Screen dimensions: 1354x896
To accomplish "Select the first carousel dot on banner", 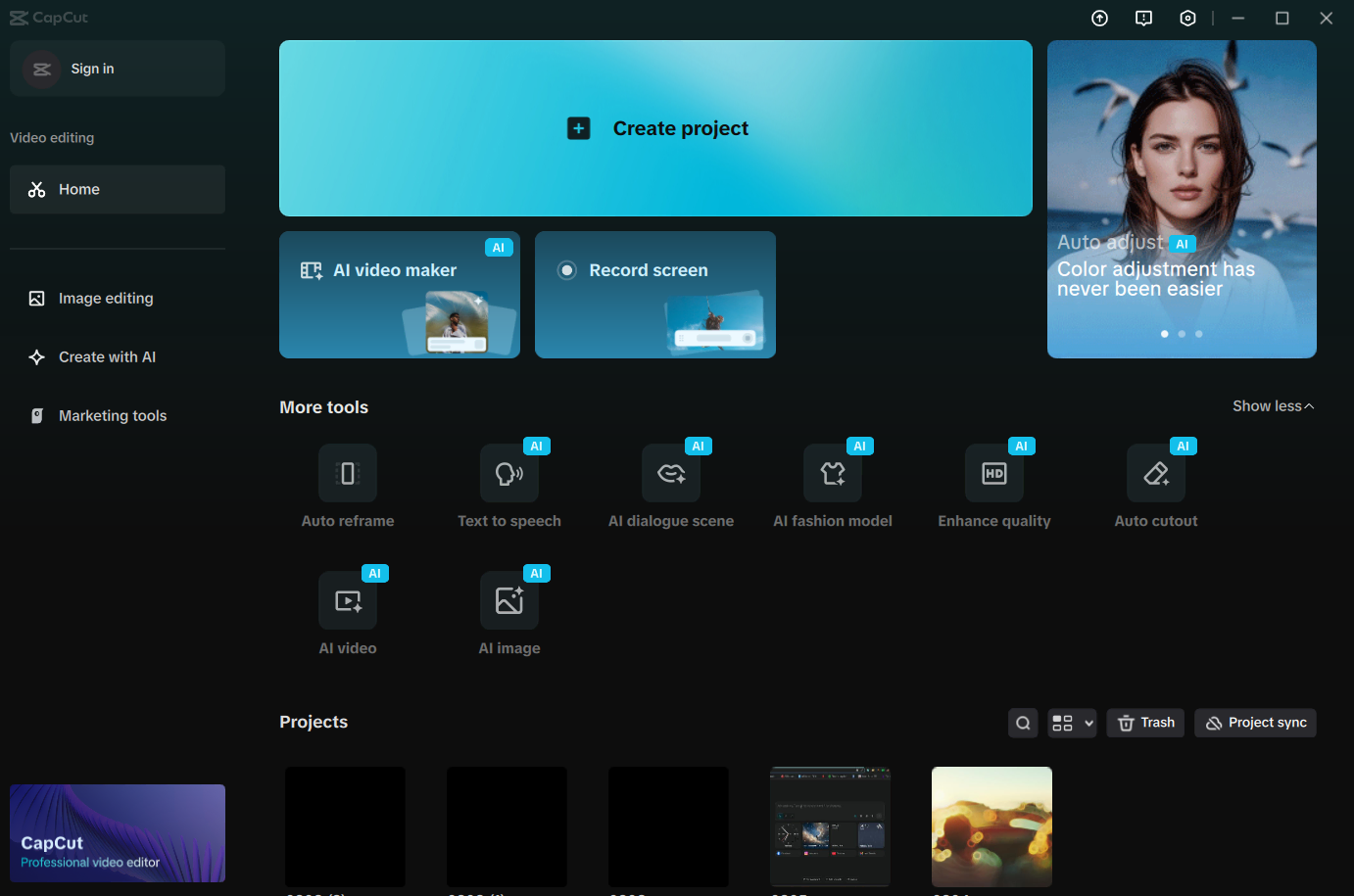I will click(1164, 334).
